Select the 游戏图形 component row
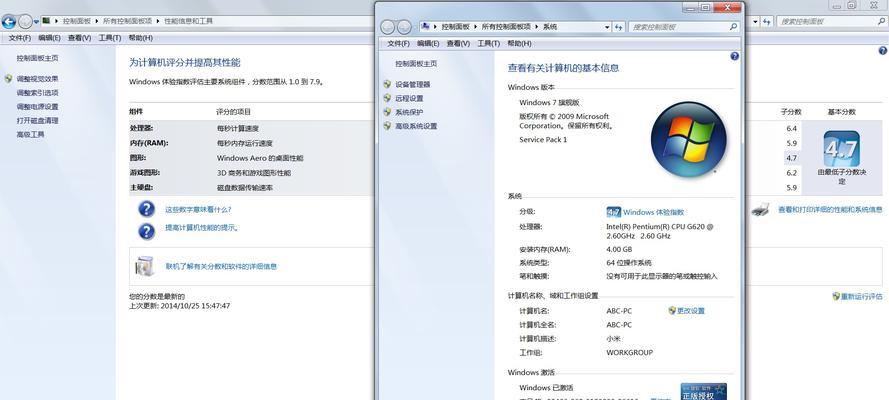The width and height of the screenshot is (889, 400). (x=252, y=172)
